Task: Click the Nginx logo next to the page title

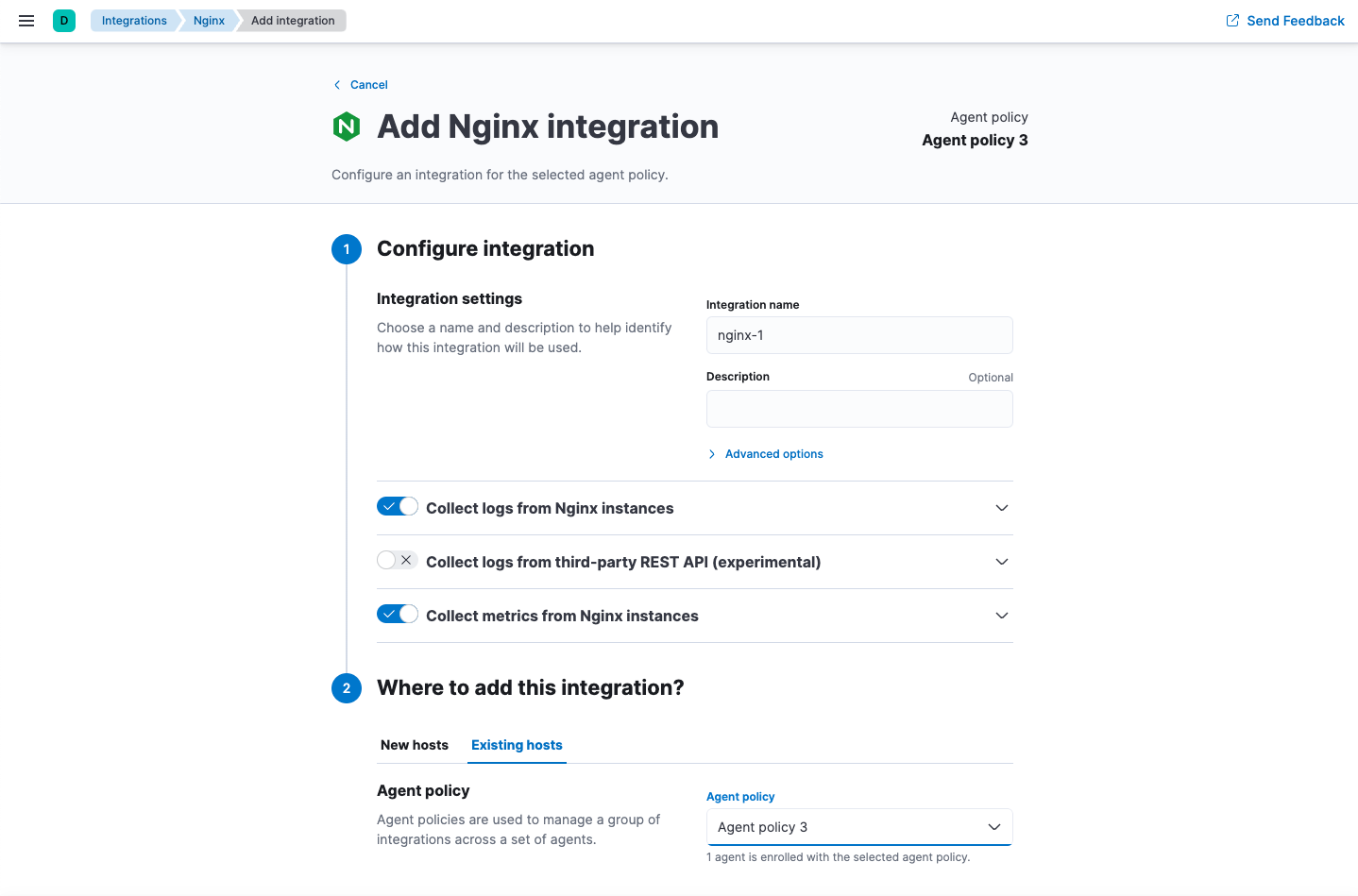Action: coord(347,126)
